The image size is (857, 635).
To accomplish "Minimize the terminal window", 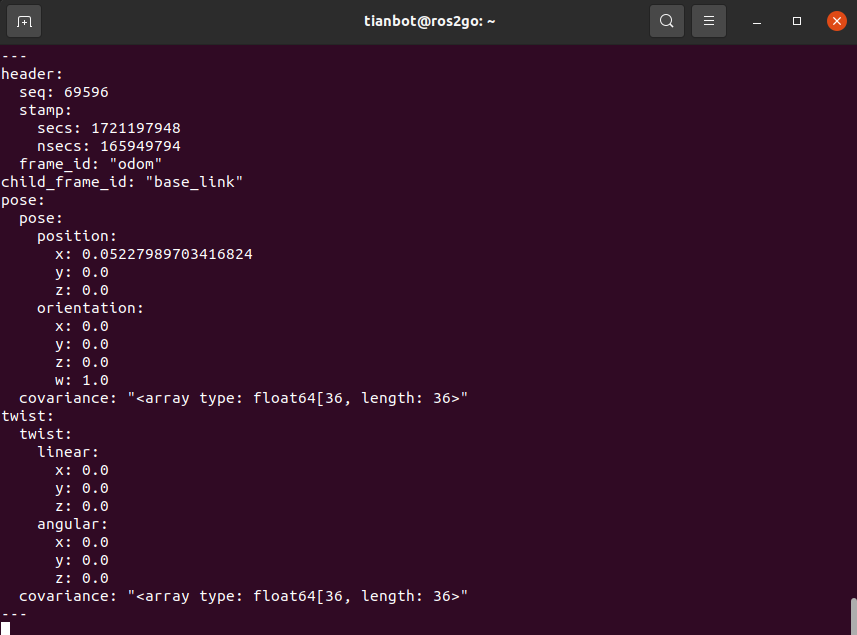I will click(758, 21).
